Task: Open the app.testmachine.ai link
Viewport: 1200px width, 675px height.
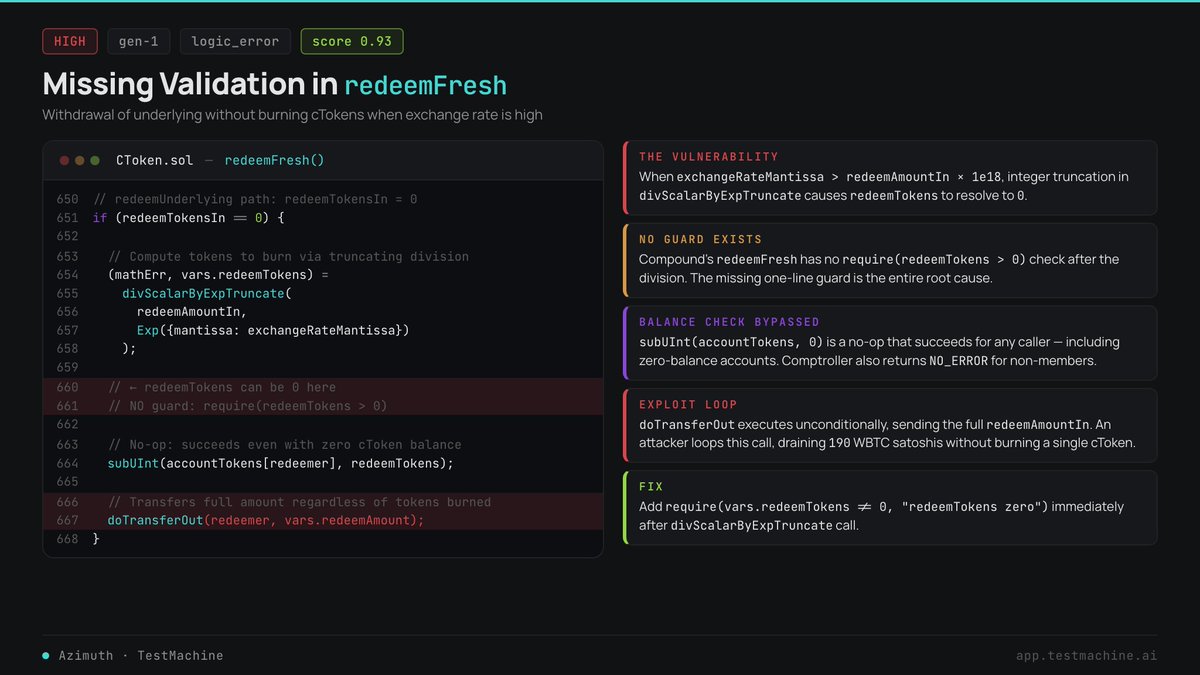Action: click(x=1086, y=656)
